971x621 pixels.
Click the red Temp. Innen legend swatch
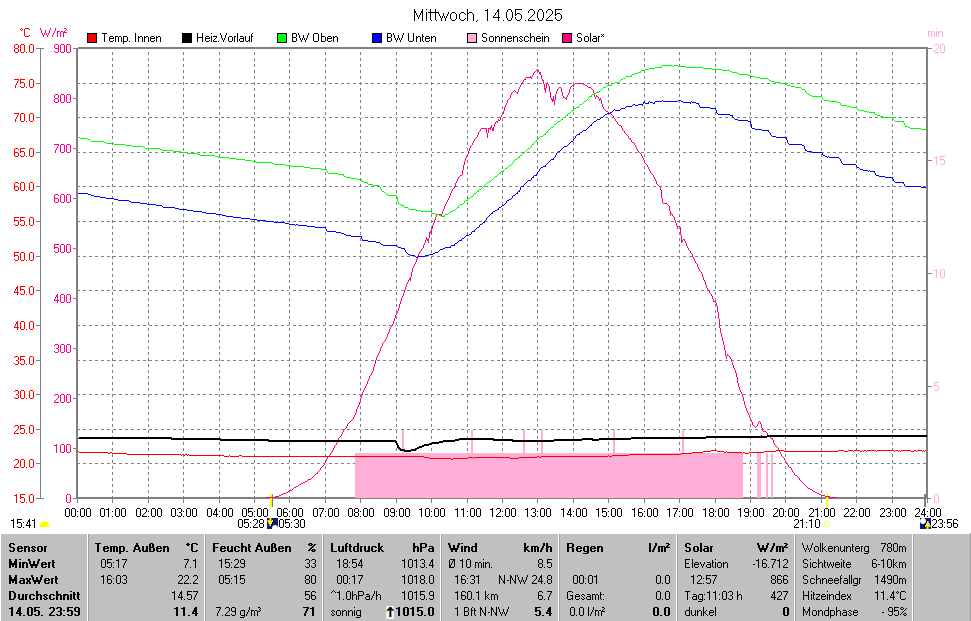(92, 38)
